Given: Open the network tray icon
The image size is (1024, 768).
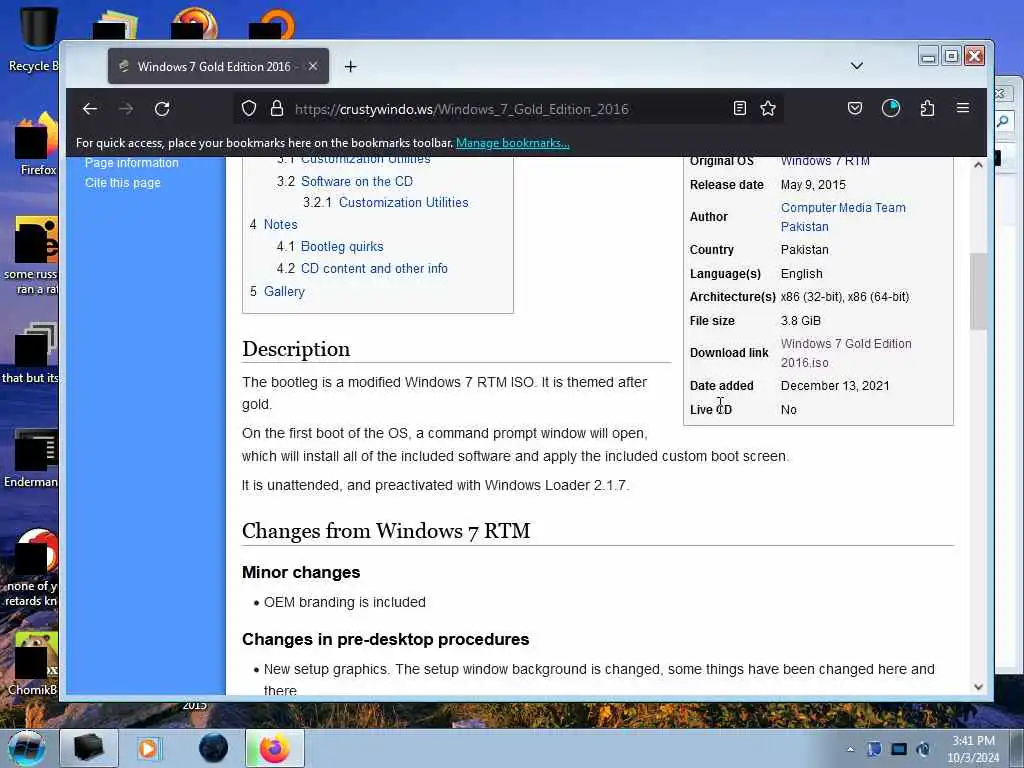Looking at the screenshot, I should [899, 749].
